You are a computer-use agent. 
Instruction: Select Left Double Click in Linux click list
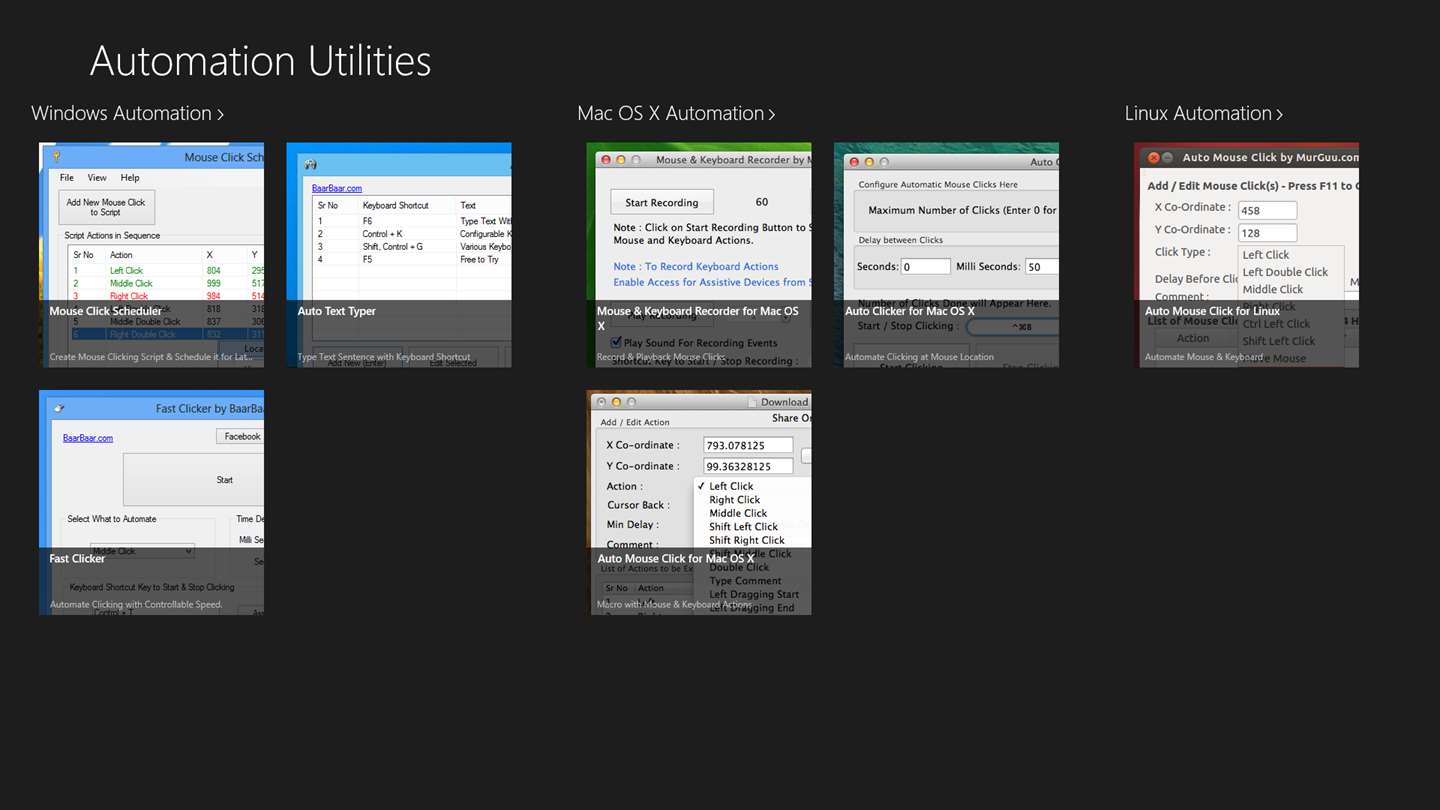point(1285,272)
